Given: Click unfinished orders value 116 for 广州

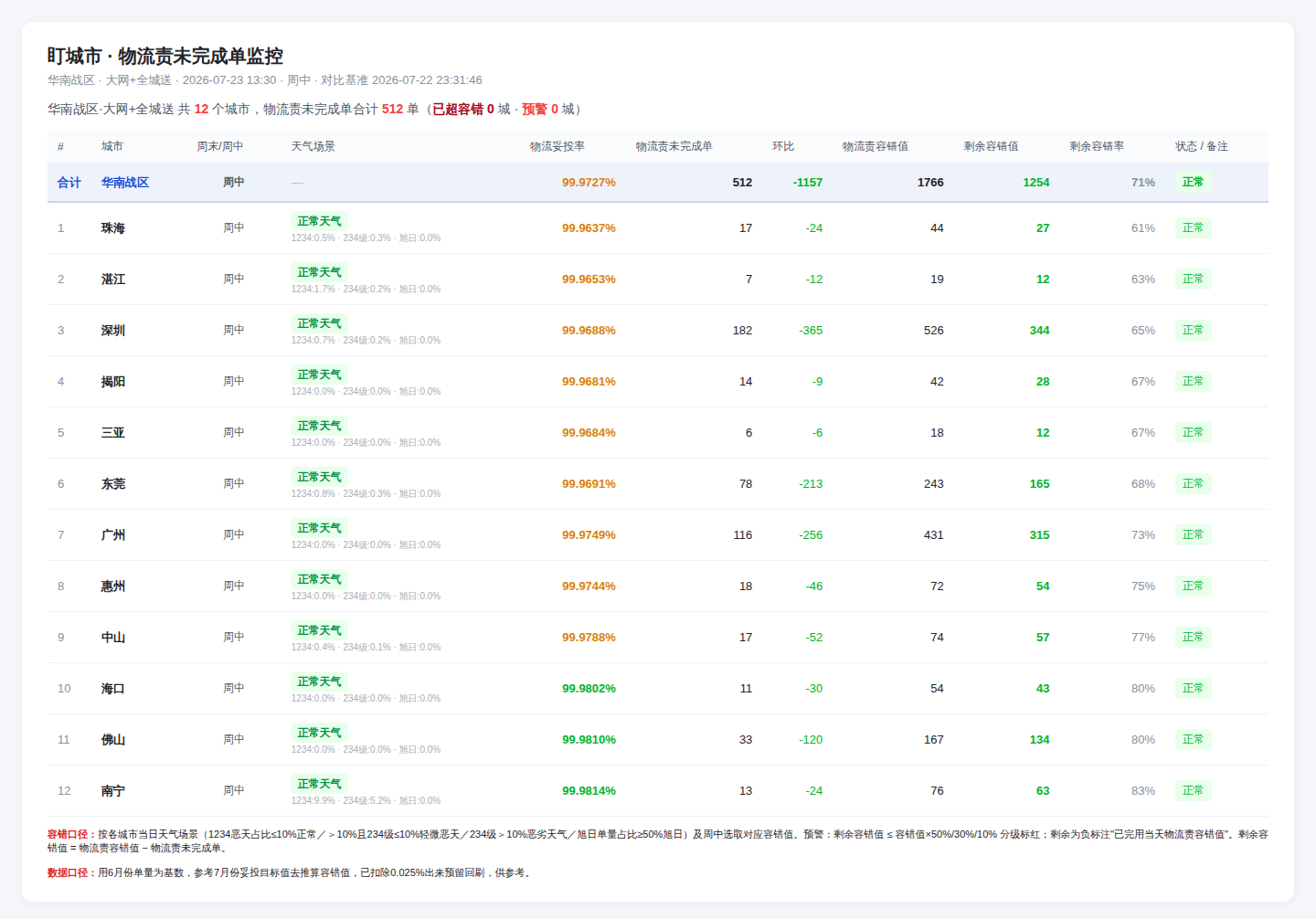Looking at the screenshot, I should [x=743, y=535].
